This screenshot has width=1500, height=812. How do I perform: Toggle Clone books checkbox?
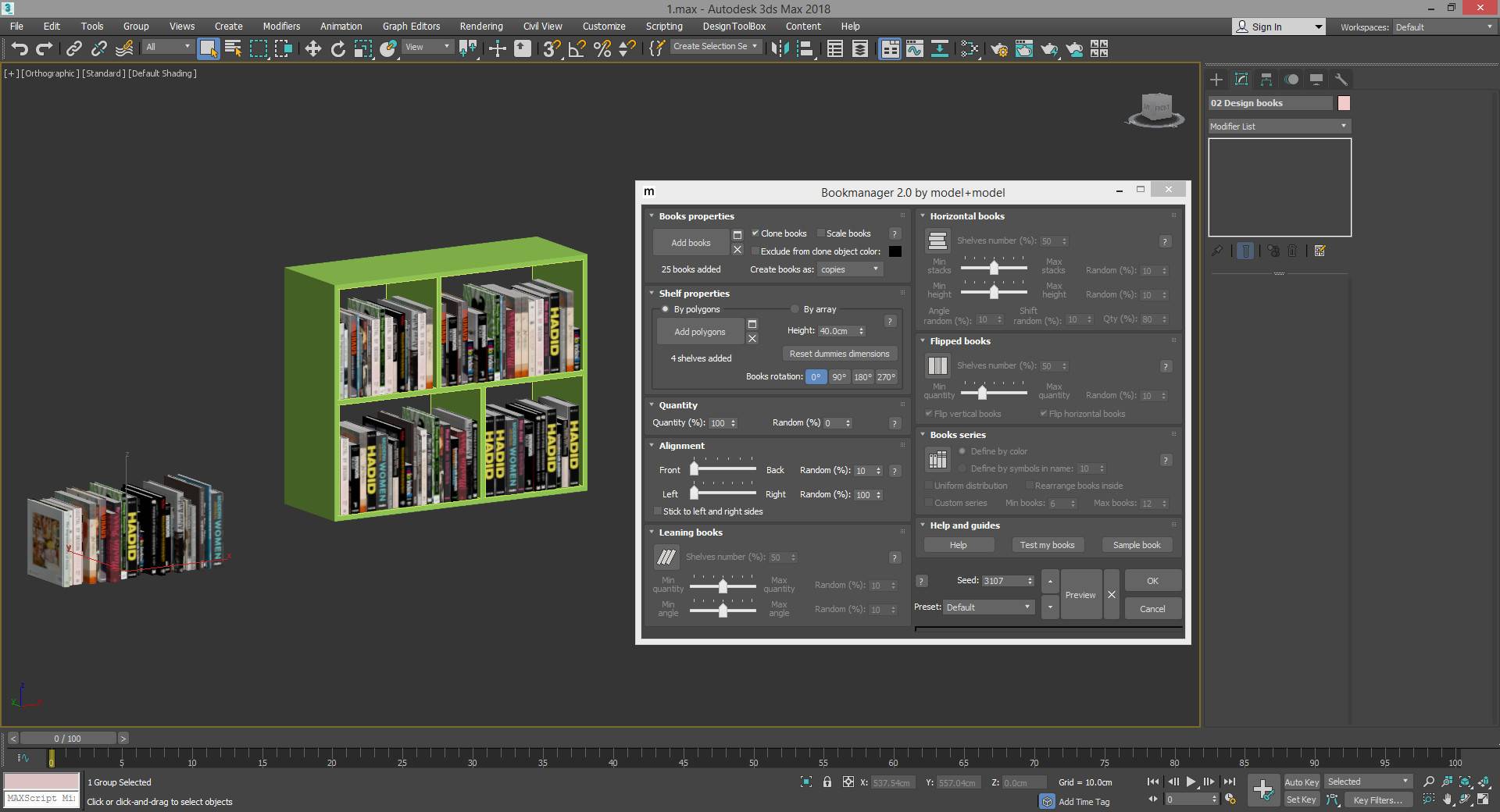point(755,233)
